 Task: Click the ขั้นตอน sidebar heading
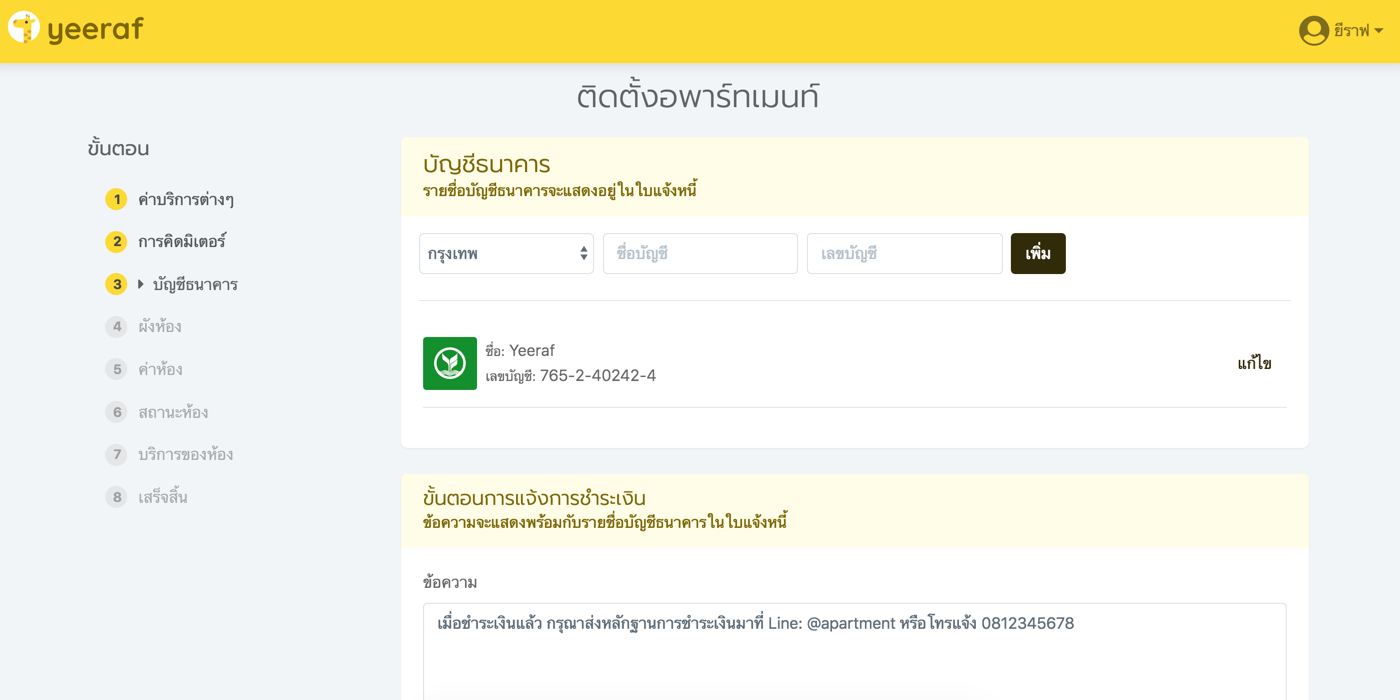[x=118, y=148]
